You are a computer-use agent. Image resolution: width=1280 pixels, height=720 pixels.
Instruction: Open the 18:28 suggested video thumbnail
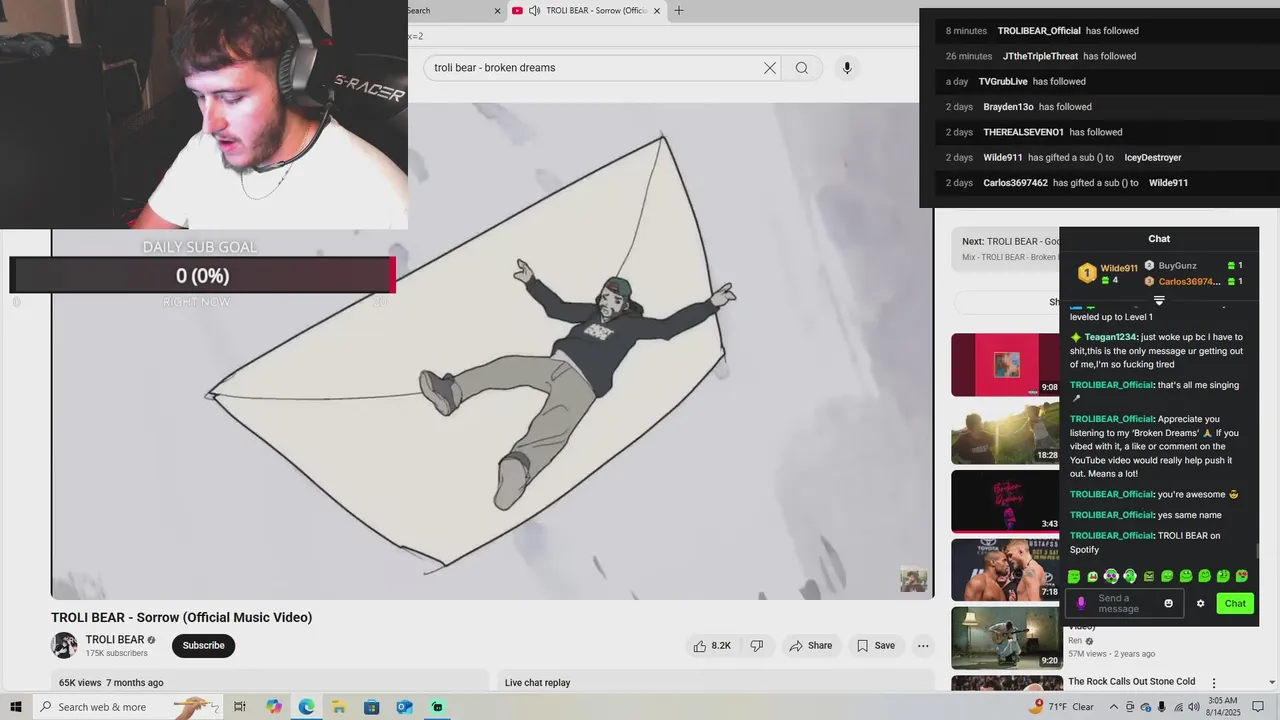(x=1005, y=433)
